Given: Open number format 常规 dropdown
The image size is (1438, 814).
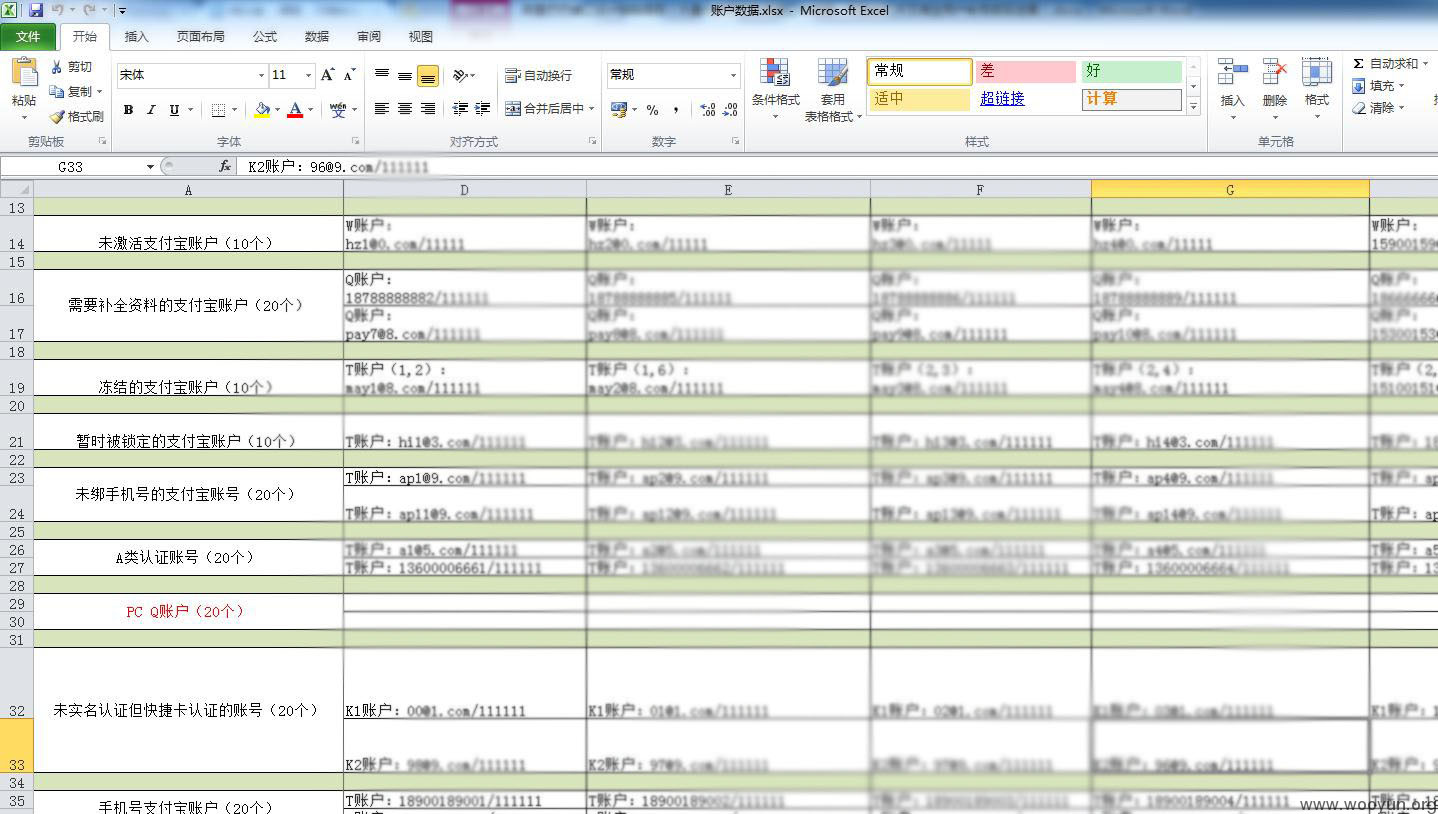Looking at the screenshot, I should click(x=733, y=75).
